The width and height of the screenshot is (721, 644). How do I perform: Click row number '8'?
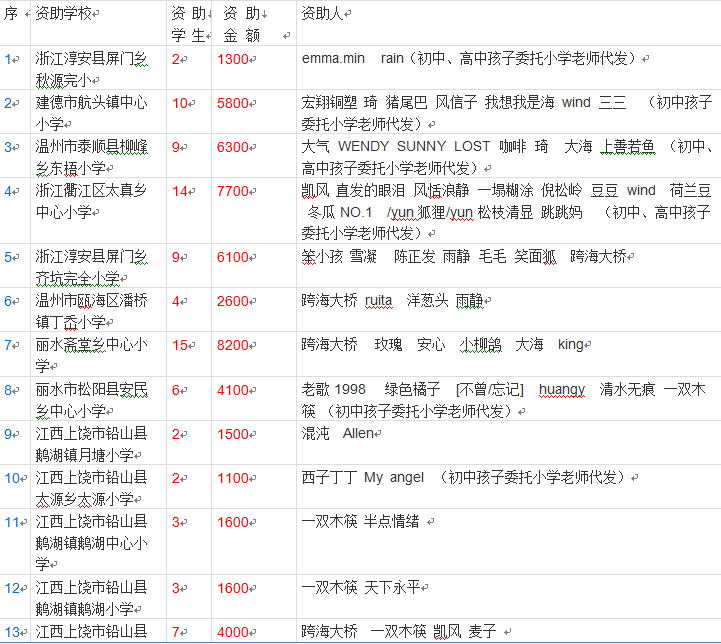point(8,390)
